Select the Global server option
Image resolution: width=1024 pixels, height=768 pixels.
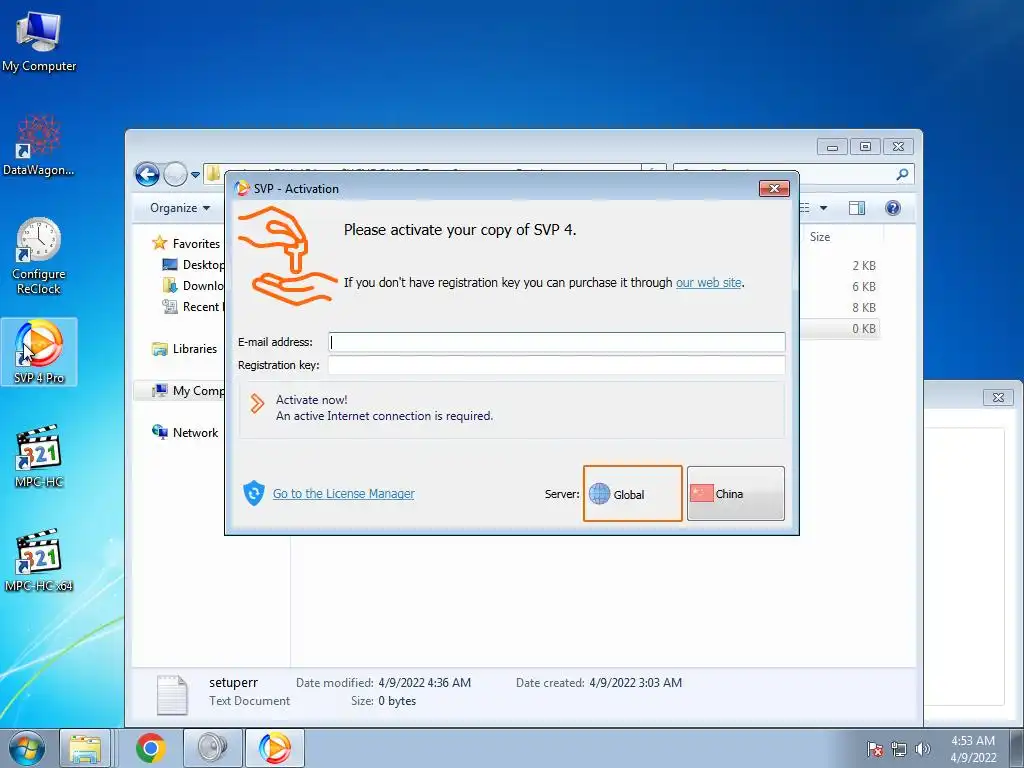(632, 494)
